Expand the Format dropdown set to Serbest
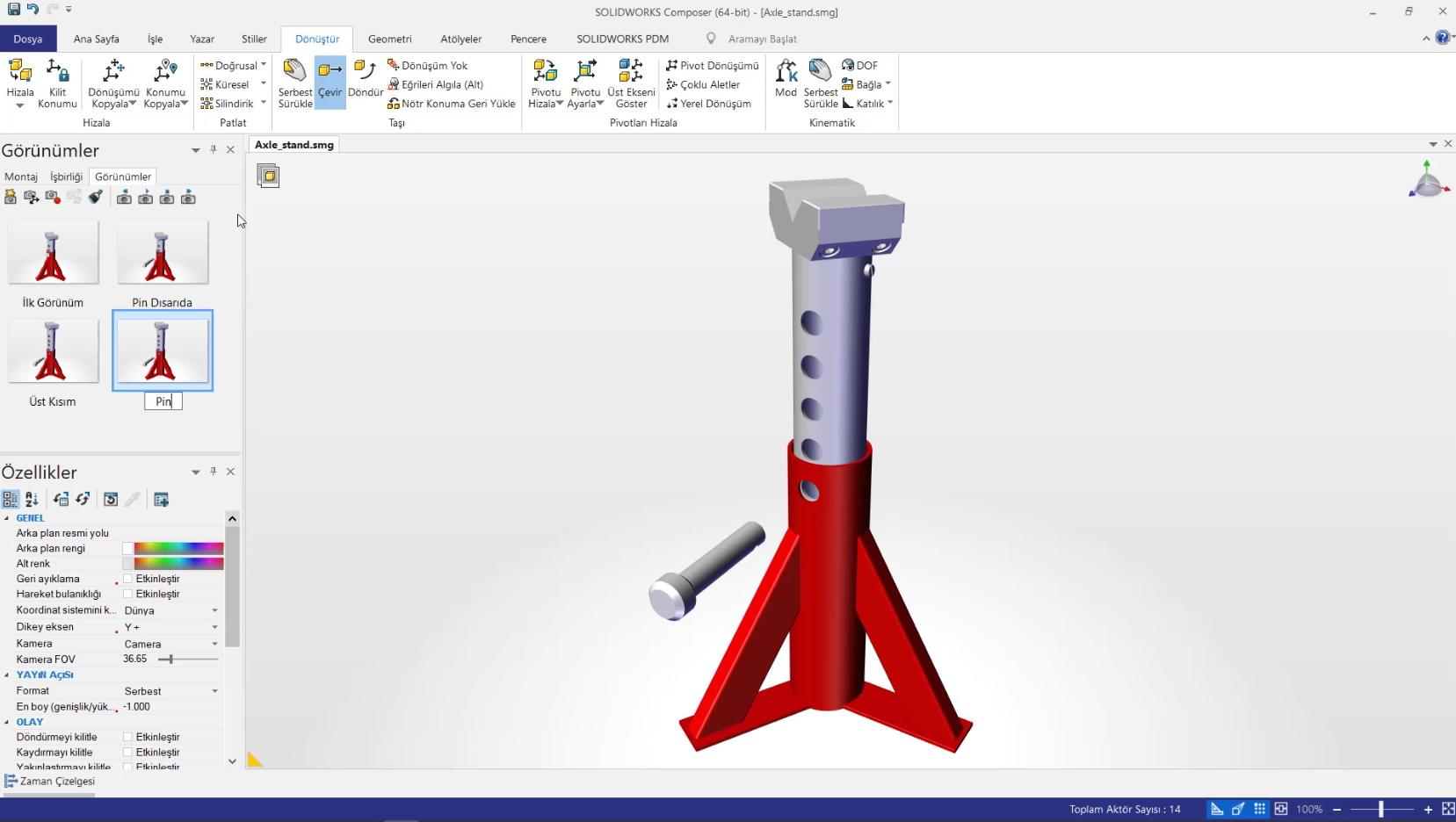 214,691
